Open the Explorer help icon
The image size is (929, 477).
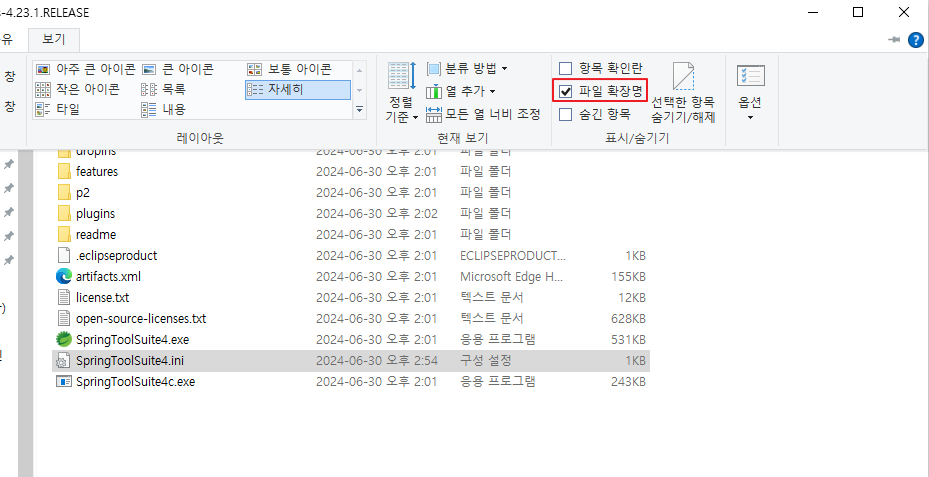pos(916,40)
